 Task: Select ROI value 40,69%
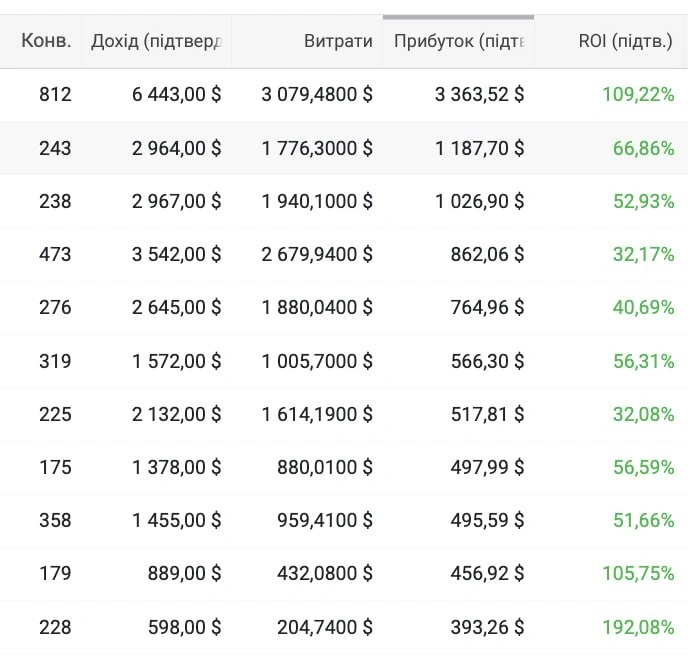pos(643,308)
